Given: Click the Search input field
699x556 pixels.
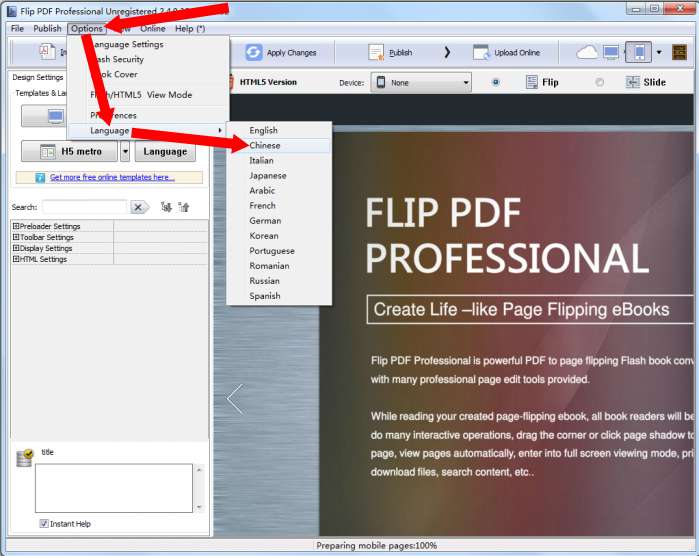Looking at the screenshot, I should coord(85,207).
